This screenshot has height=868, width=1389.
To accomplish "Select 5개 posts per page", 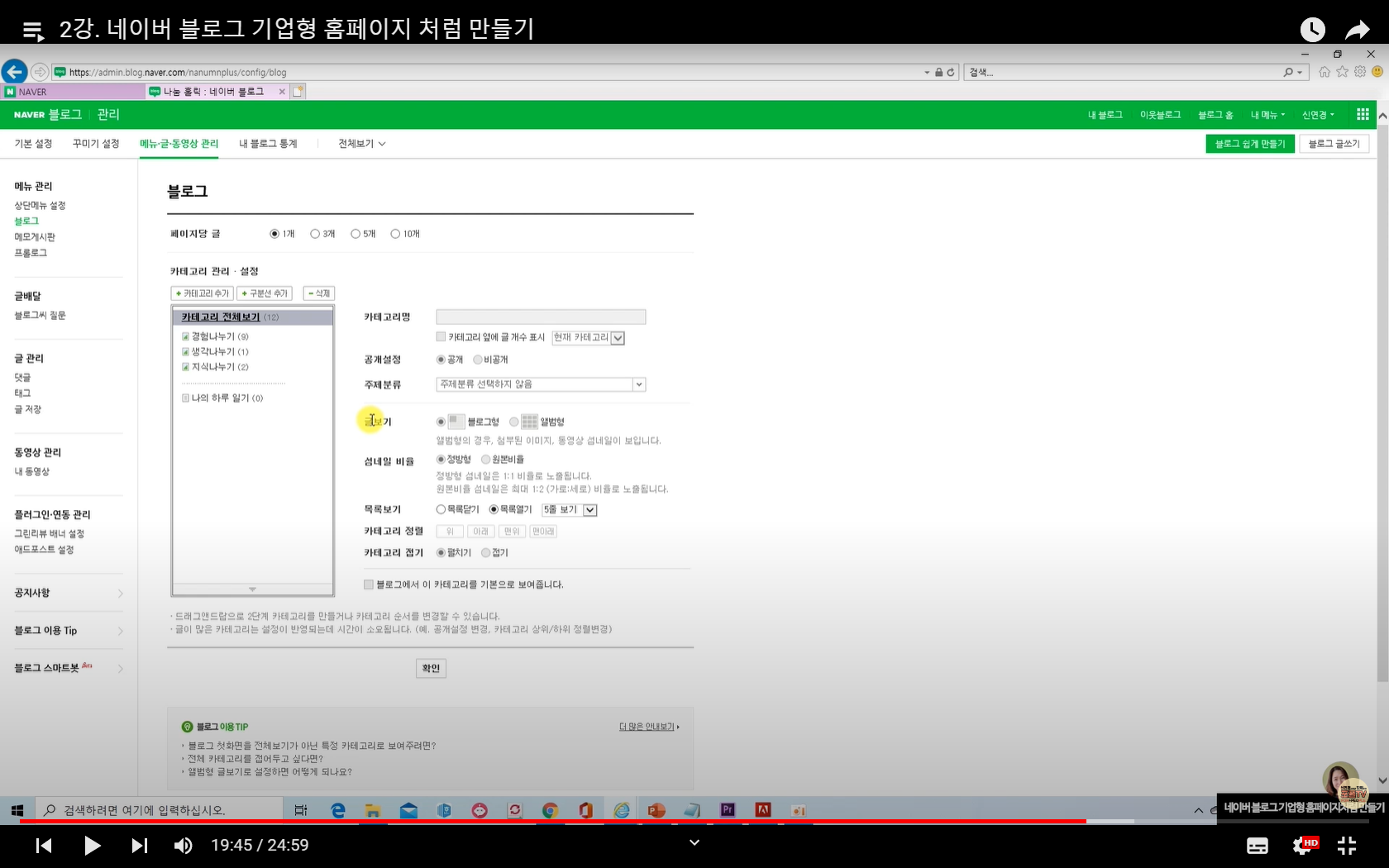I will click(356, 234).
